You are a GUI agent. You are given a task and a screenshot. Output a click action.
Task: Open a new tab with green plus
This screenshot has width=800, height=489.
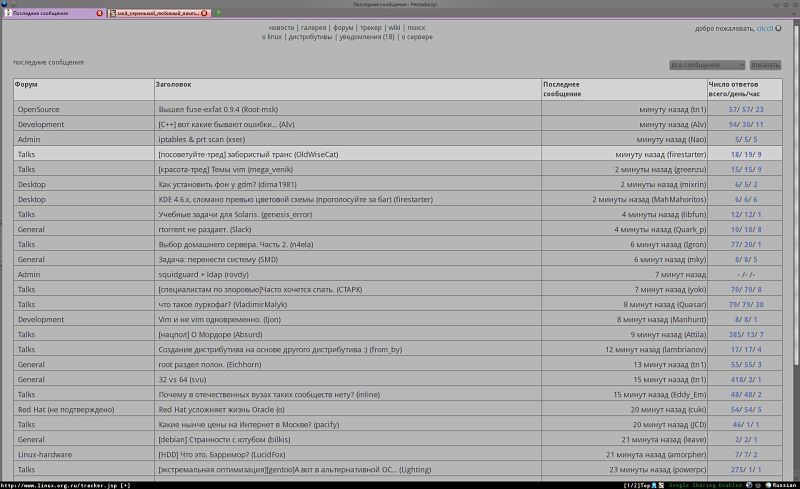(x=218, y=13)
